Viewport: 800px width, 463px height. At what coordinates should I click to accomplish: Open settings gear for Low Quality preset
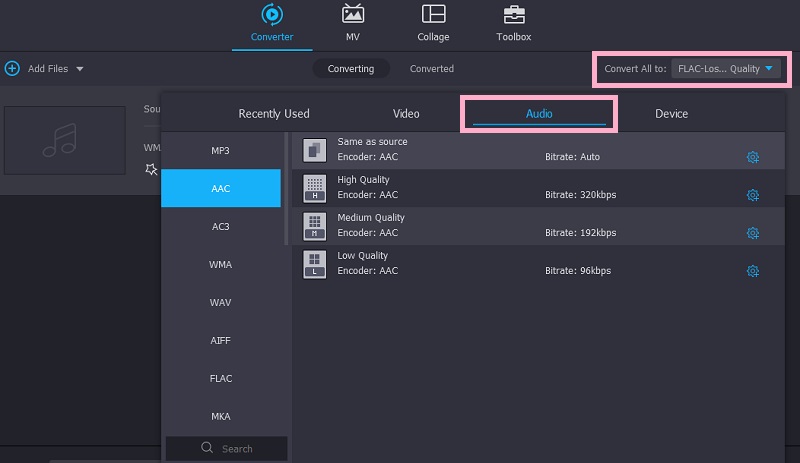[753, 271]
